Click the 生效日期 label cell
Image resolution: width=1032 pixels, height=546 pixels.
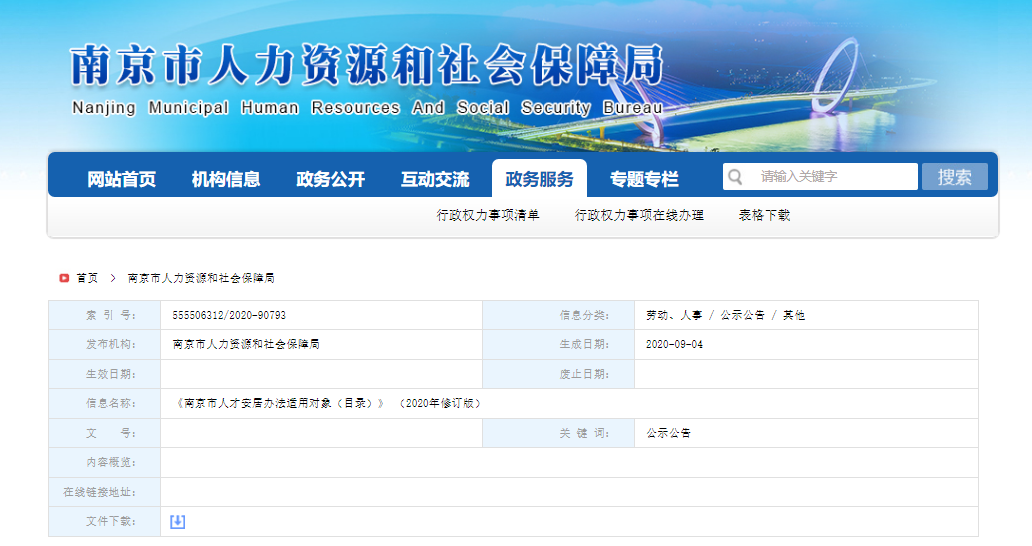click(105, 374)
